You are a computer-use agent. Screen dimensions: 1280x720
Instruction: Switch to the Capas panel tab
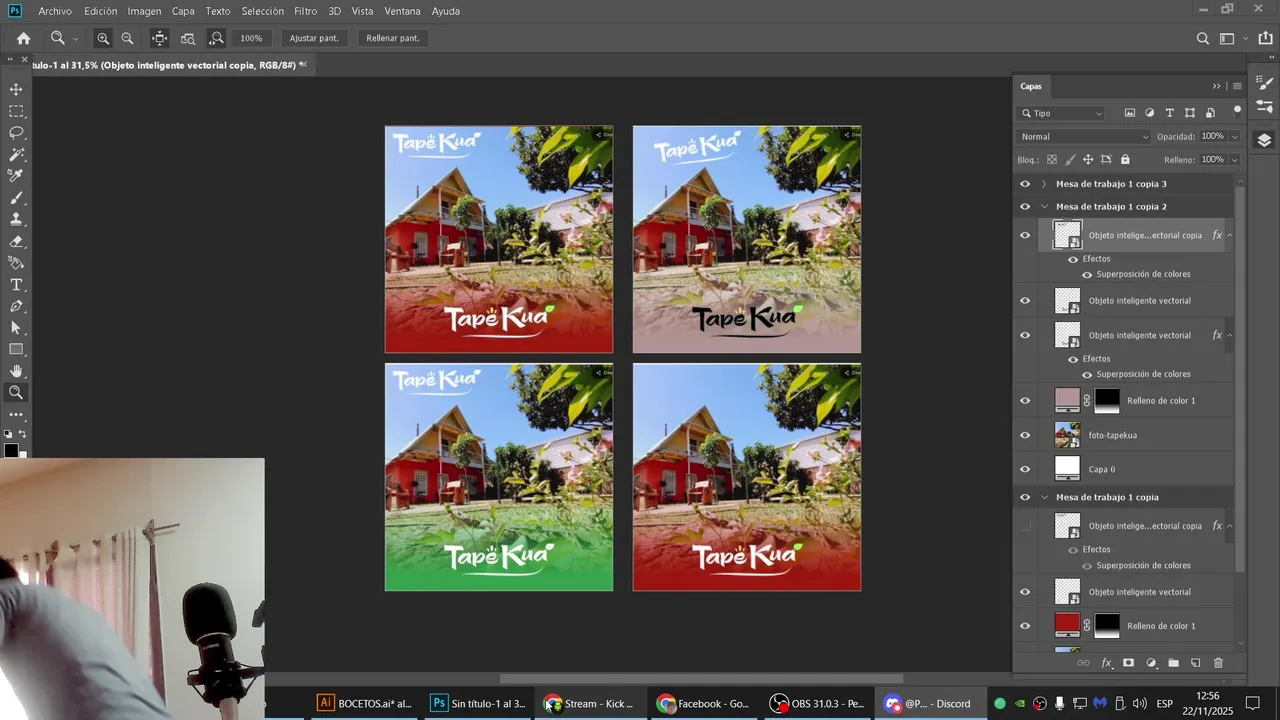coord(1031,86)
